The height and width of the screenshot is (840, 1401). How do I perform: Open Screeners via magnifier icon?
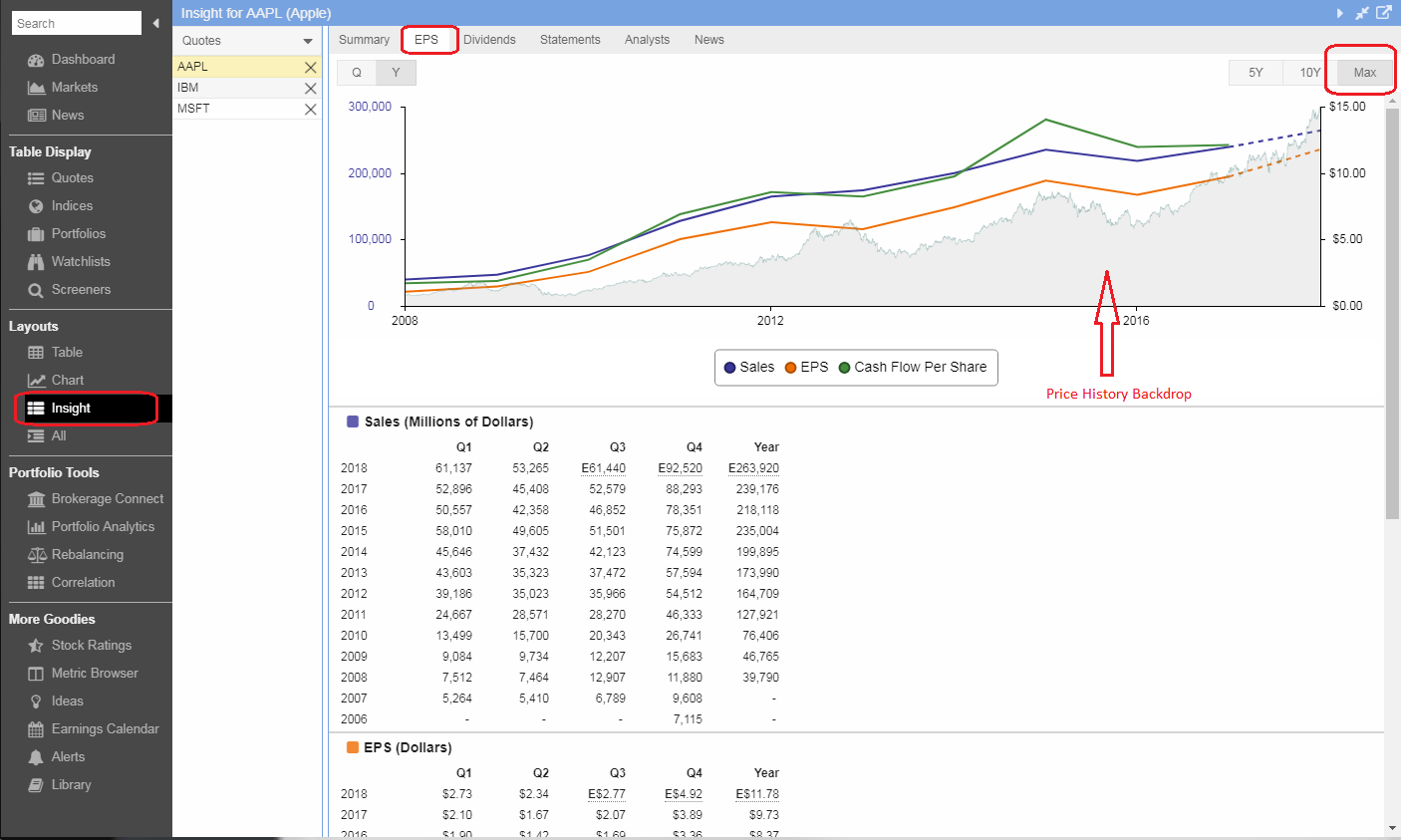36,290
